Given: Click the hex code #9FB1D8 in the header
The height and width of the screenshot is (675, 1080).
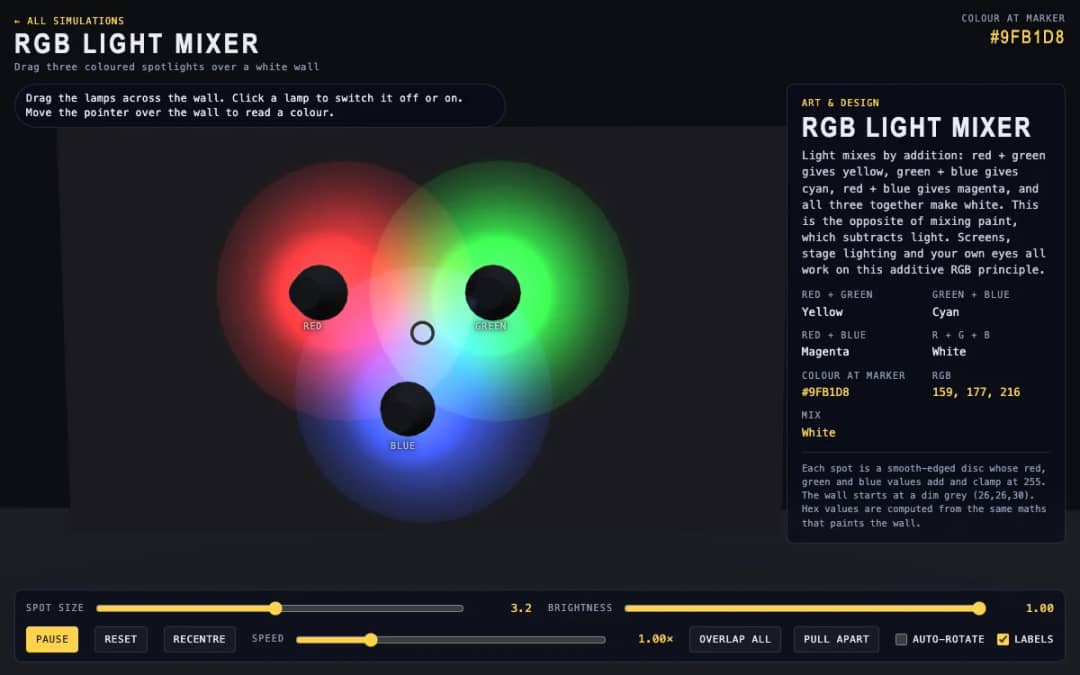Looking at the screenshot, I should pyautogui.click(x=1027, y=37).
